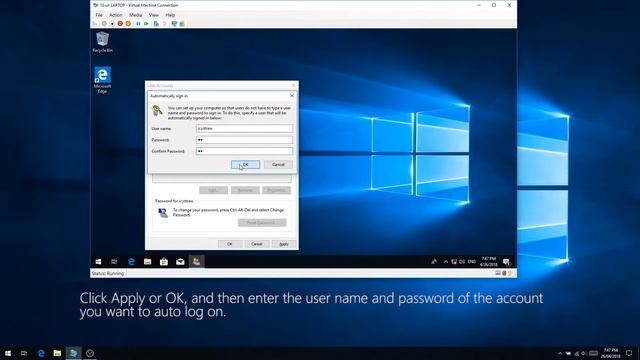
Task: Maximize the Virtual Machine Connection window
Action: point(494,5)
